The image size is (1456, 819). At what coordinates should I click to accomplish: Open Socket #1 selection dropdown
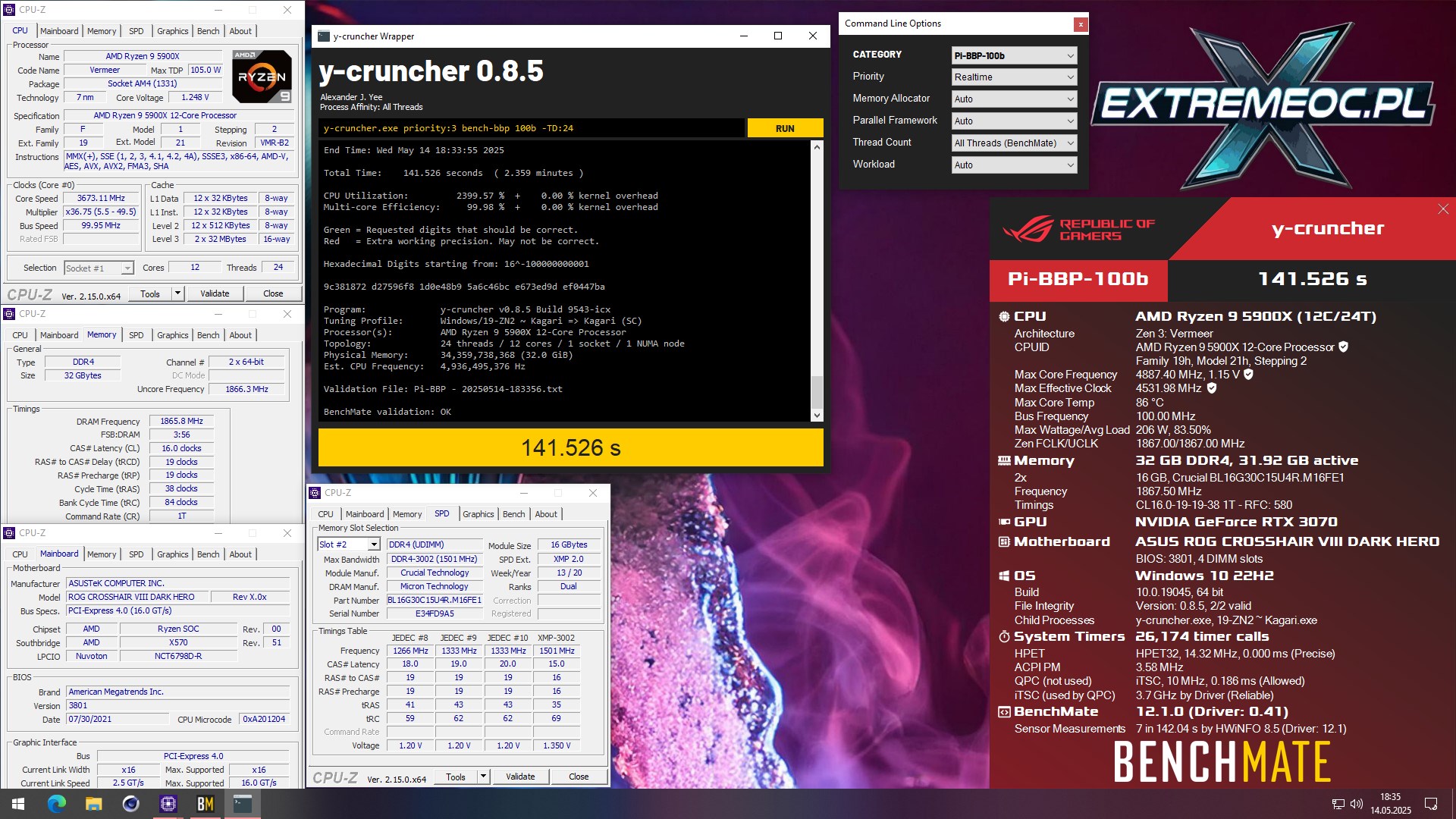tap(99, 268)
